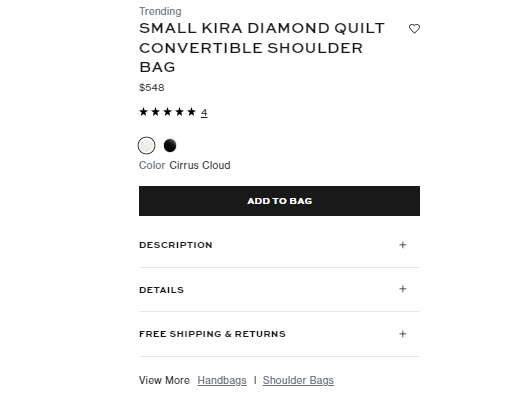Click the plus icon beside Free Shipping & Returns

click(x=403, y=334)
